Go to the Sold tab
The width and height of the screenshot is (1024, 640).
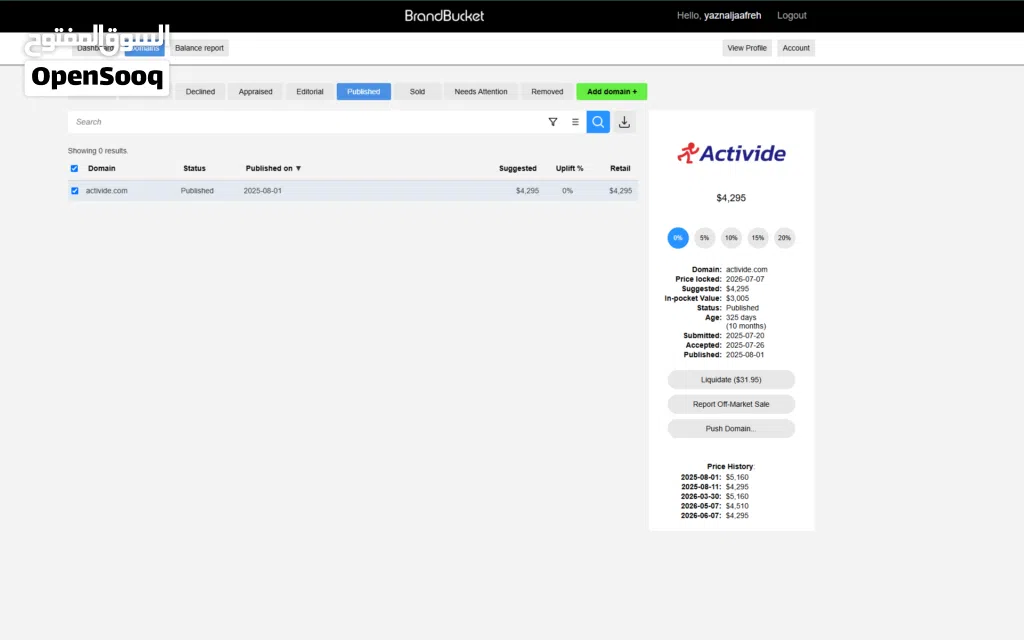tap(417, 91)
